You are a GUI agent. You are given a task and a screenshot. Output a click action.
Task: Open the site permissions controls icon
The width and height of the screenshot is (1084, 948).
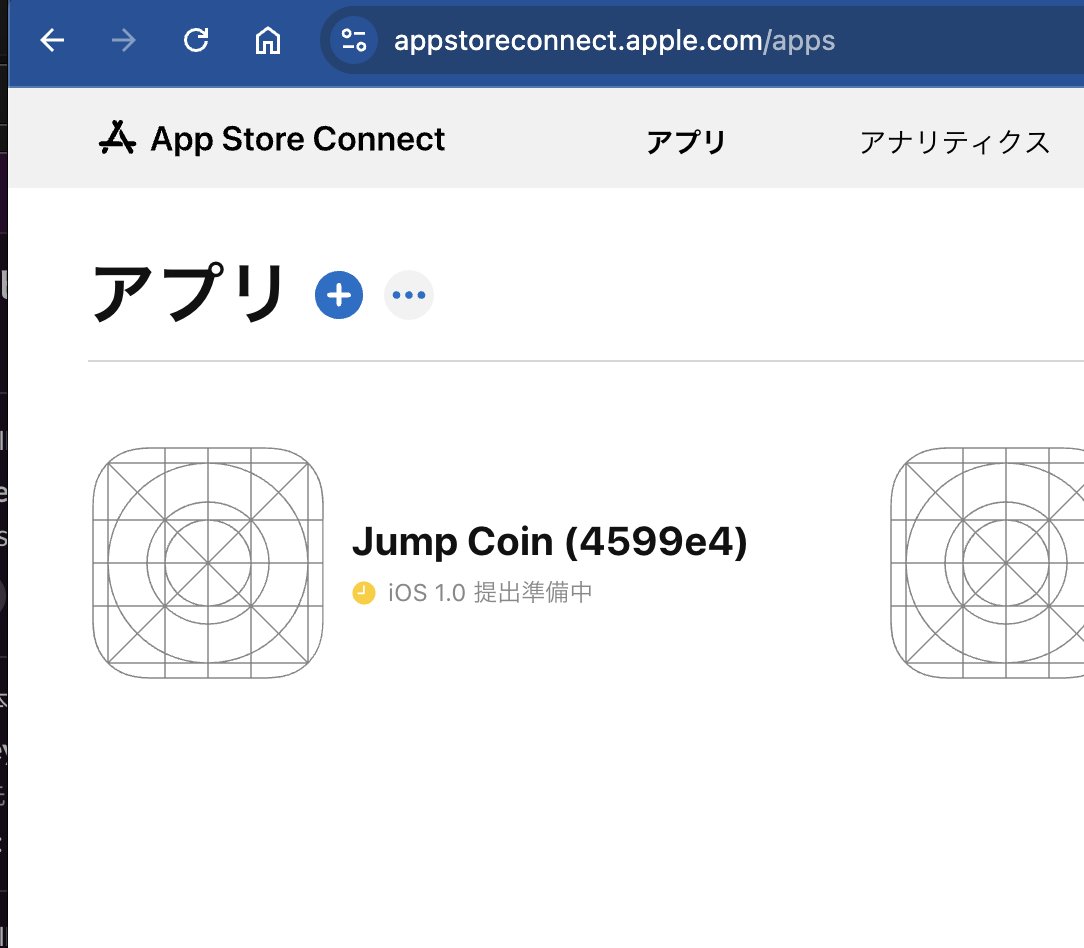(x=352, y=42)
